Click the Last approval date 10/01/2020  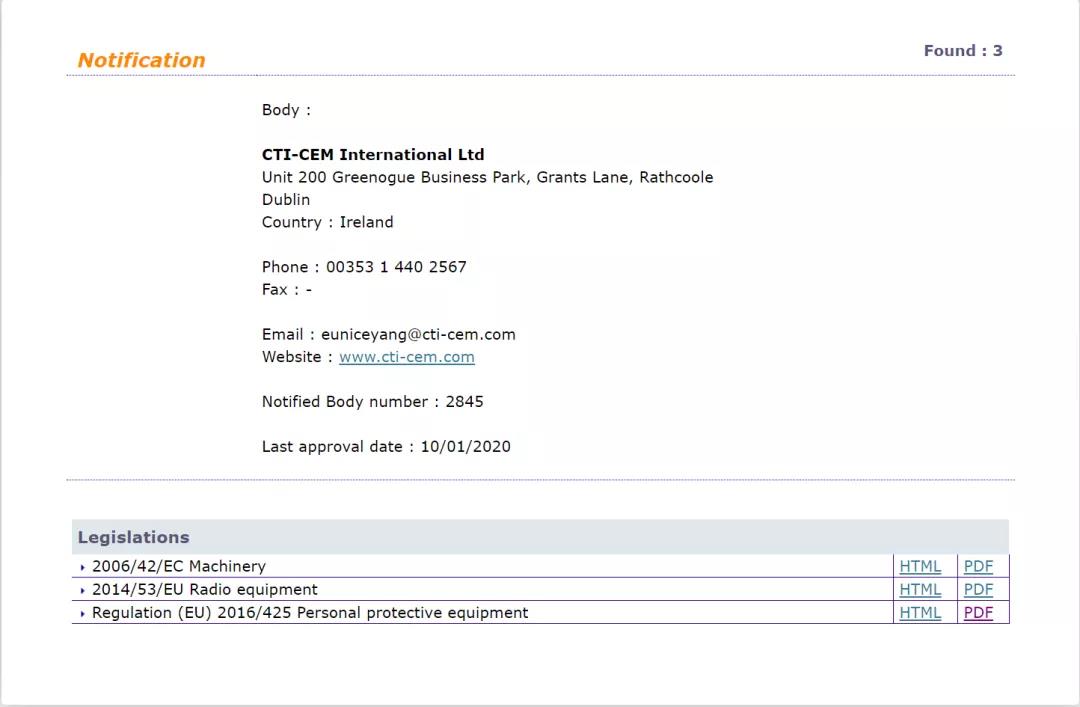(x=465, y=447)
